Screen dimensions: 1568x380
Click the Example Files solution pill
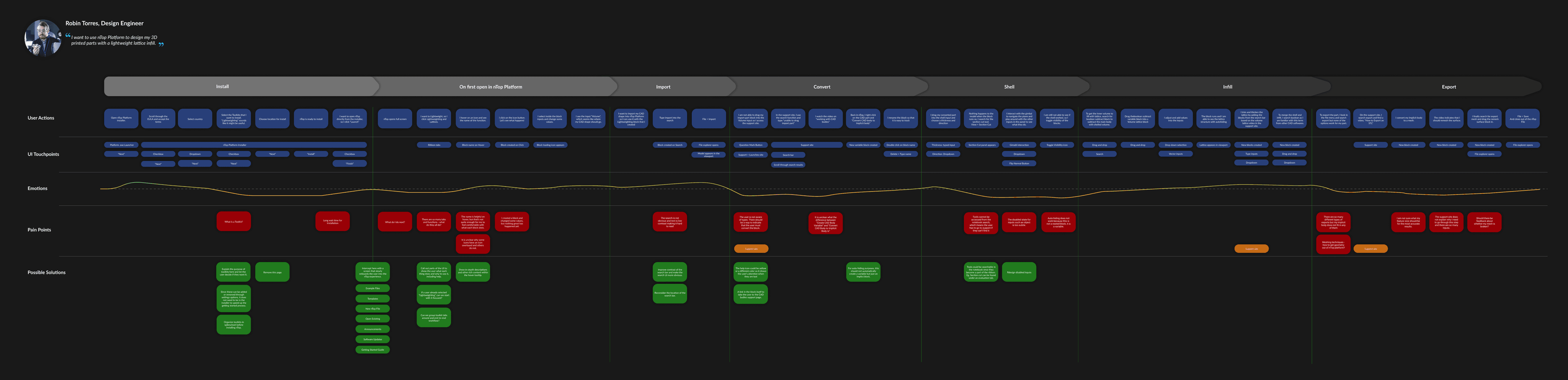[372, 288]
